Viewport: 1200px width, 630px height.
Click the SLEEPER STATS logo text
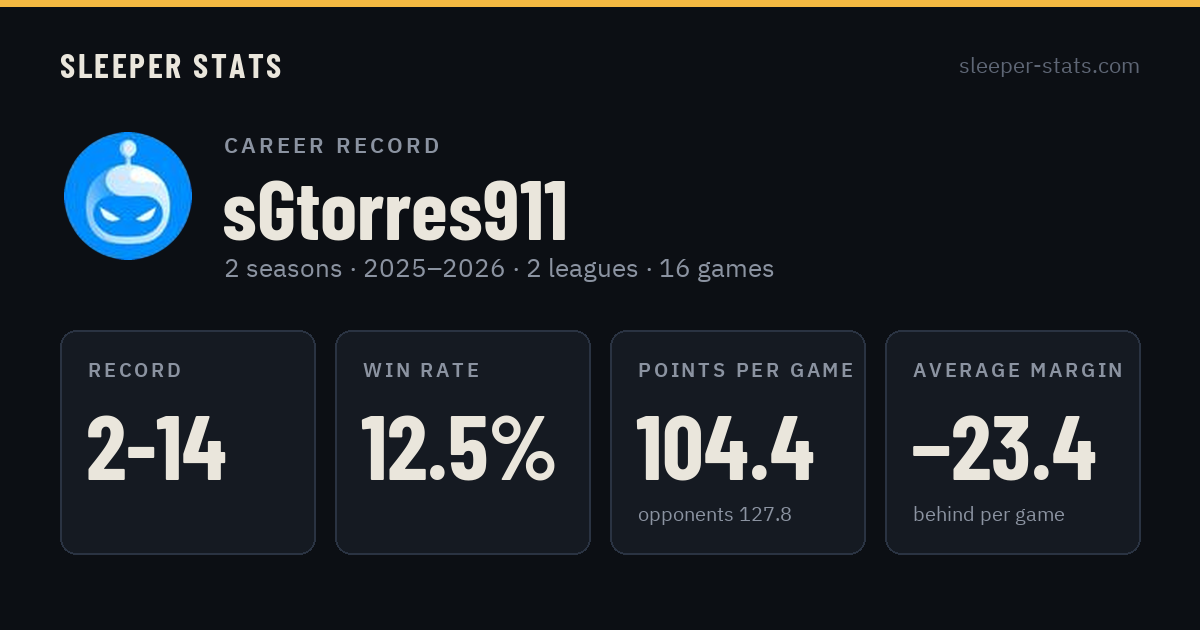[x=171, y=66]
